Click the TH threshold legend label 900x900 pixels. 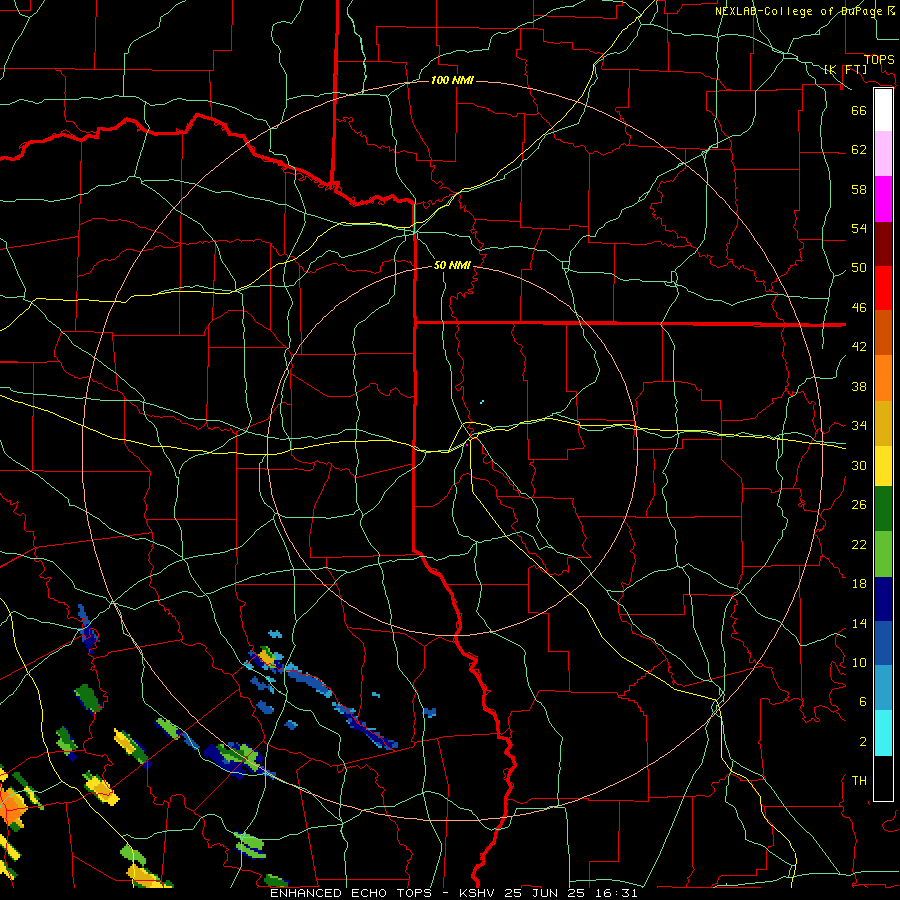[x=859, y=781]
